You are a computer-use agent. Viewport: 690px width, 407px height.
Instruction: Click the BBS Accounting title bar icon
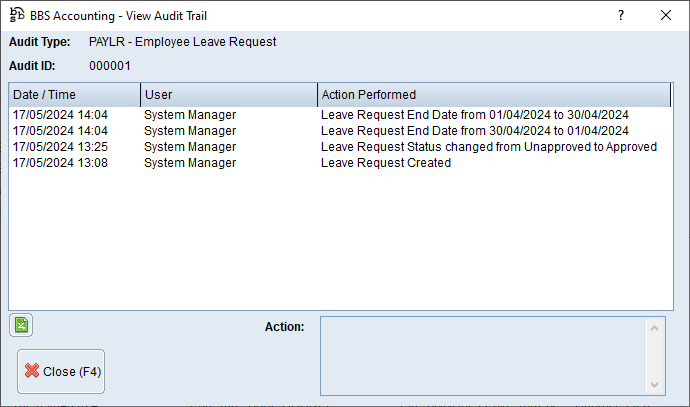pyautogui.click(x=17, y=15)
